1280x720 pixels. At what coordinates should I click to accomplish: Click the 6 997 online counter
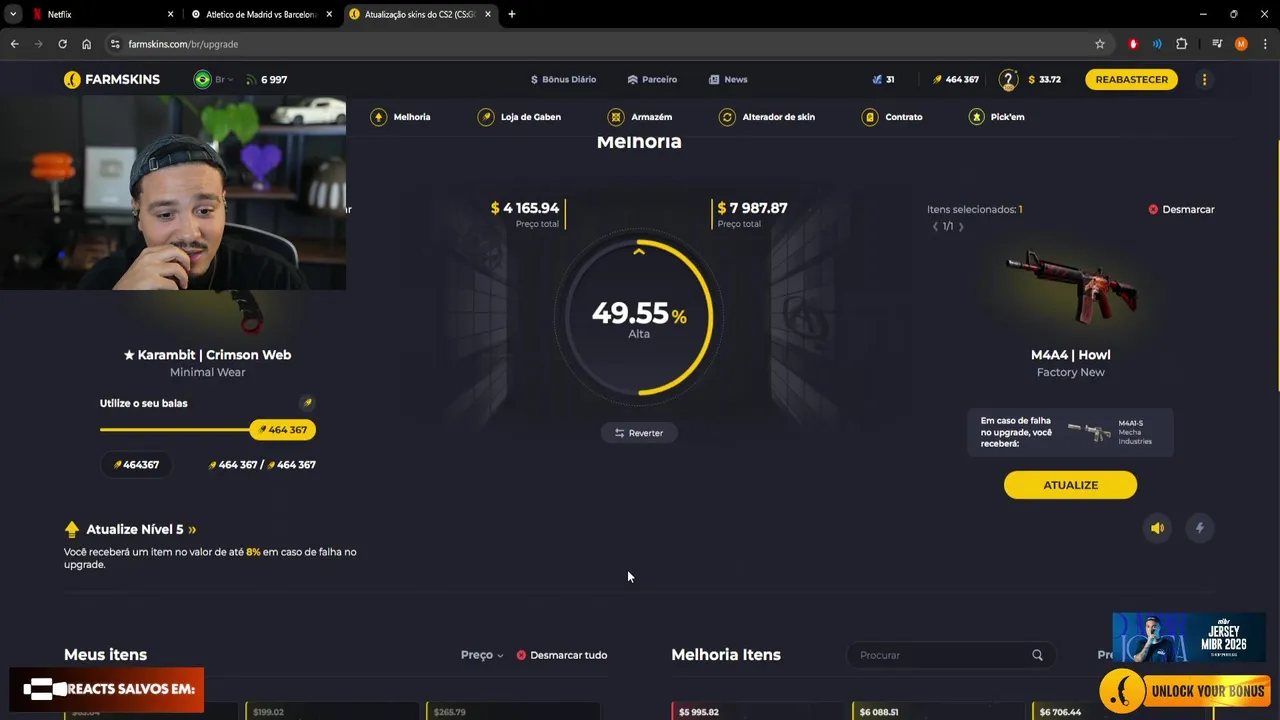pos(266,79)
